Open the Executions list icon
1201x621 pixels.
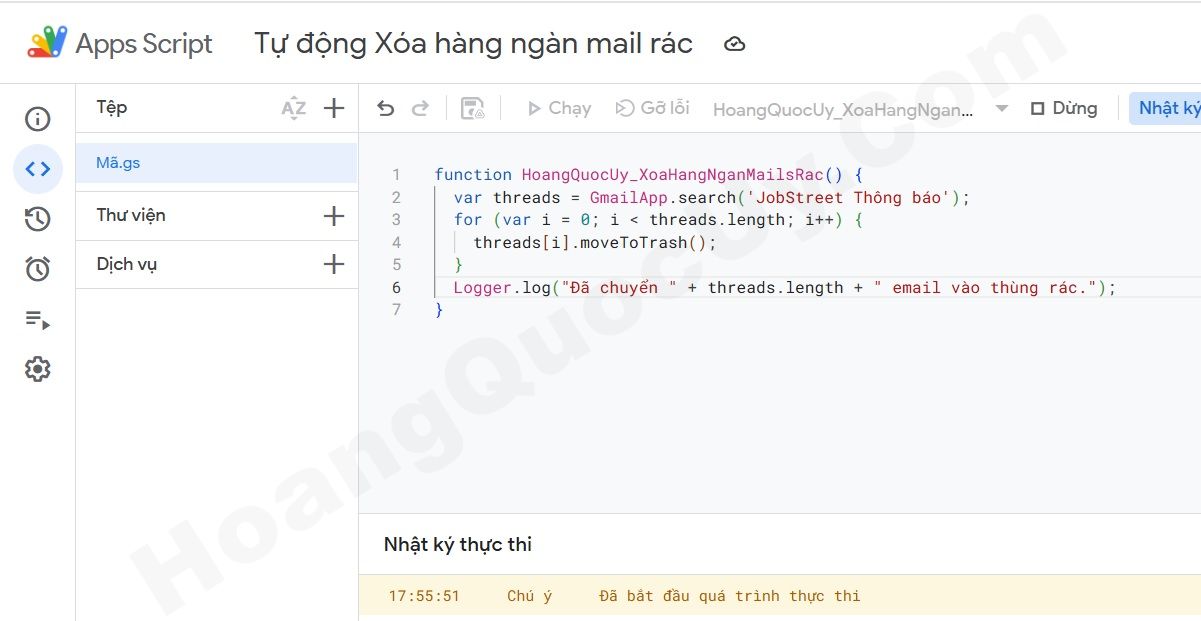[37, 320]
